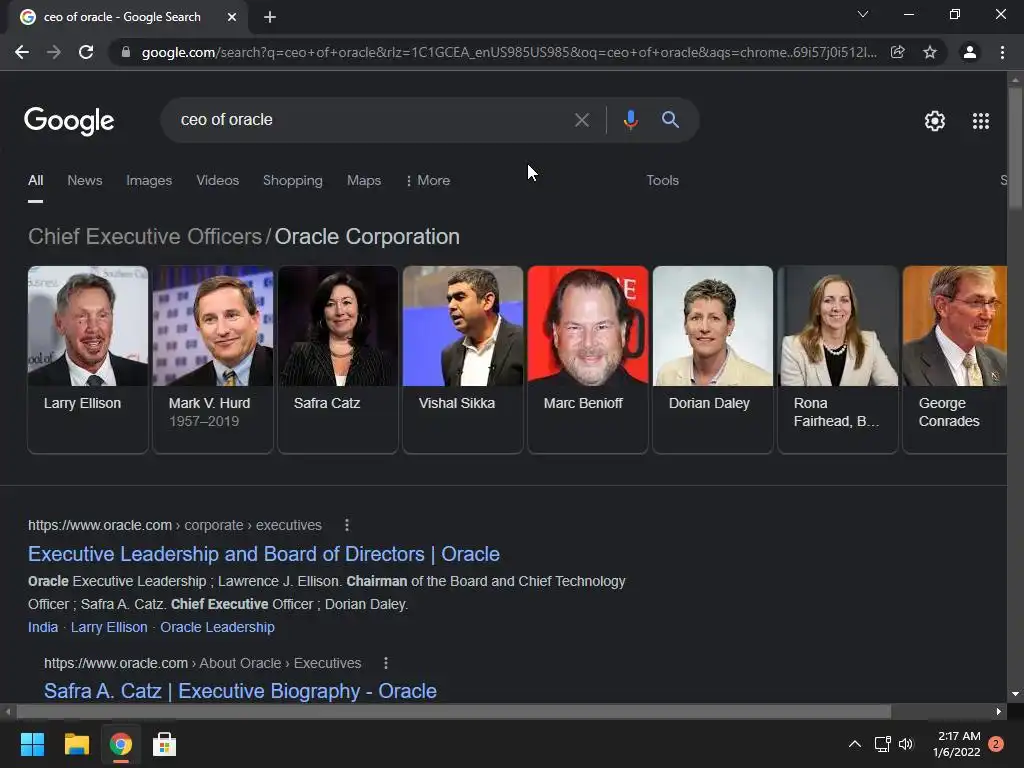Screen dimensions: 1024x768
Task: Open Executive Leadership and Board of Directors result
Action: click(x=264, y=554)
